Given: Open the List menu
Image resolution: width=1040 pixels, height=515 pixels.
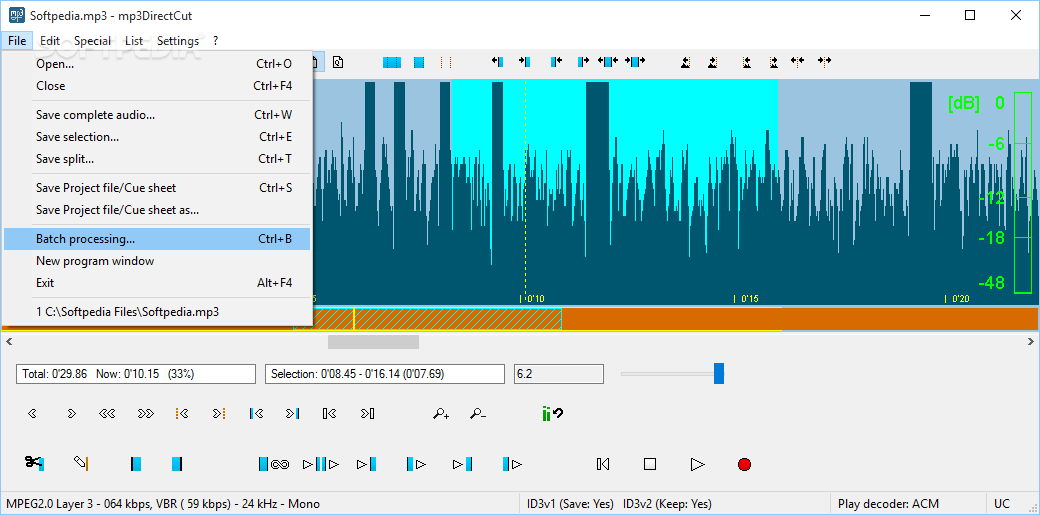Looking at the screenshot, I should [x=134, y=40].
